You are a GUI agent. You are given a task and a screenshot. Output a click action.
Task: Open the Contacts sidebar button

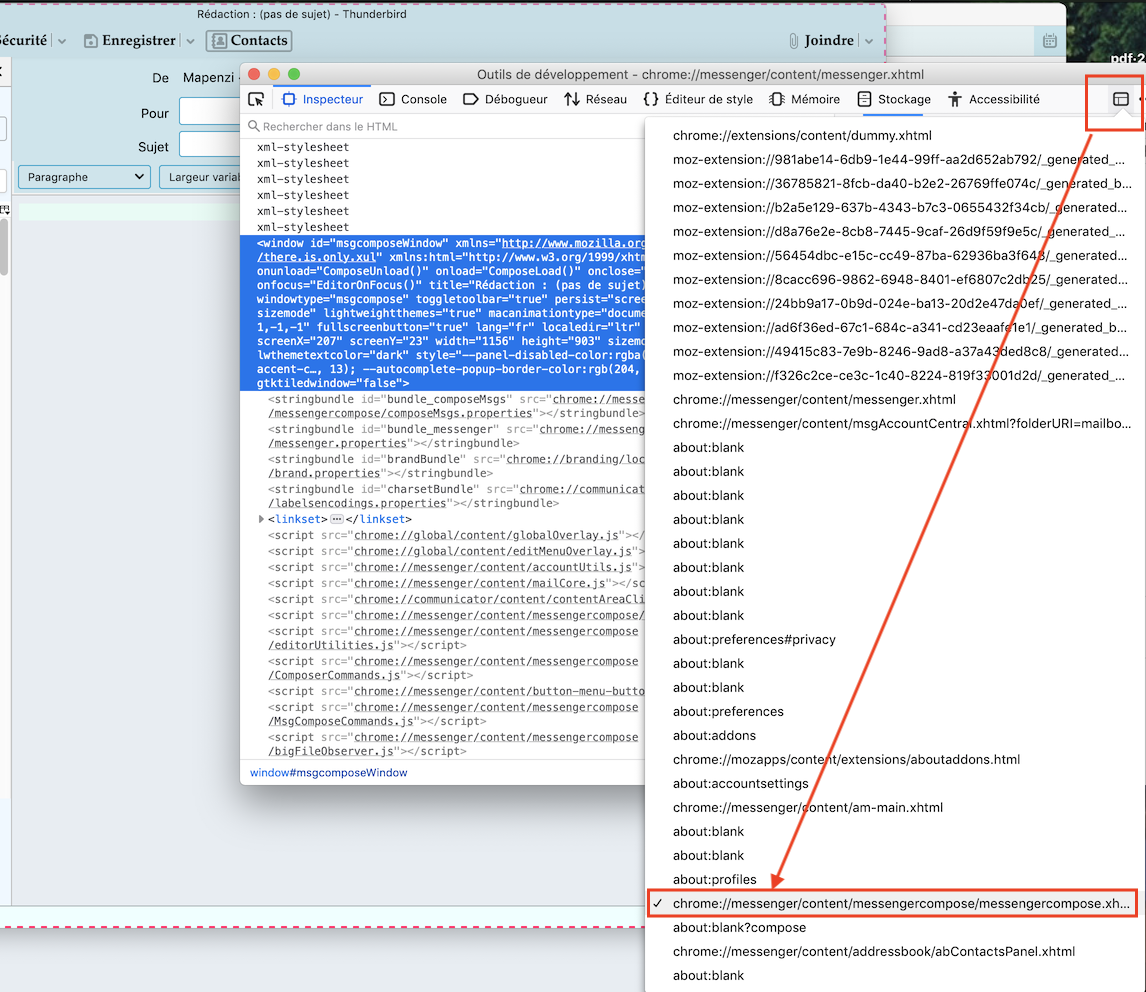[249, 41]
